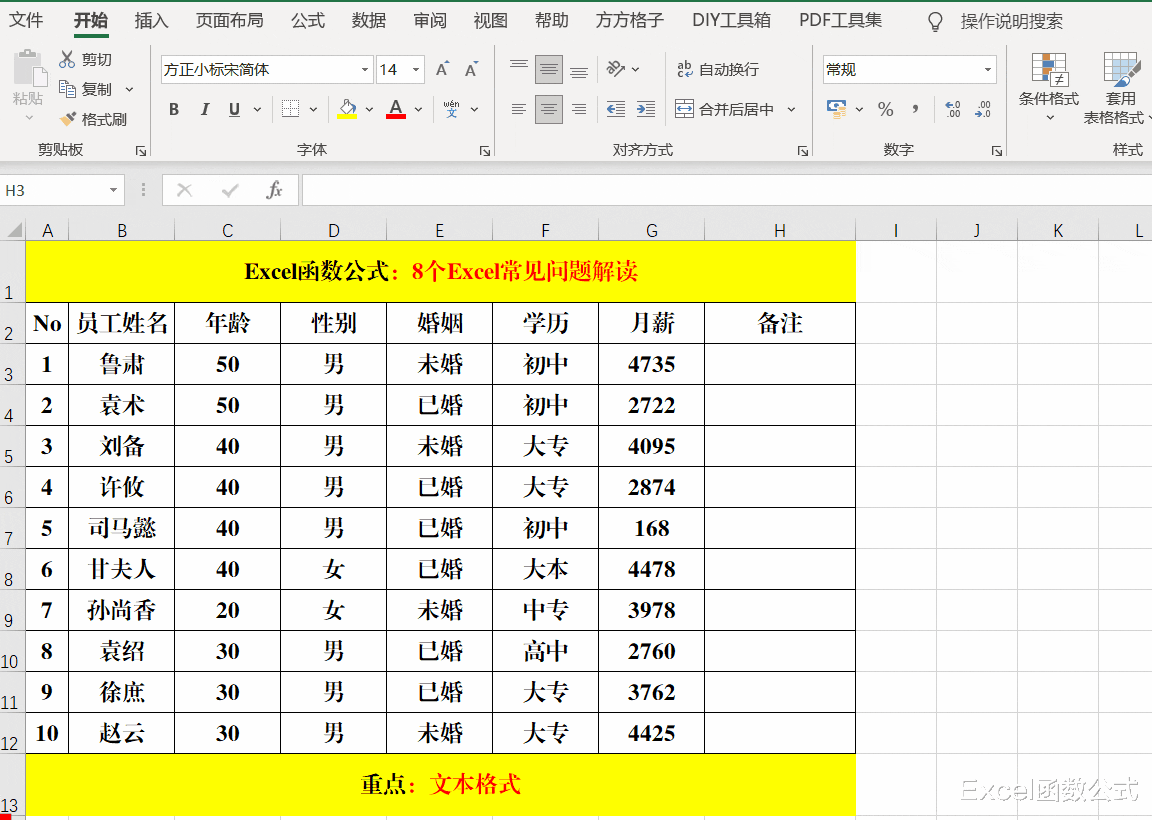Open the 方方格子 ribbon tab
Image resolution: width=1152 pixels, height=820 pixels.
tap(629, 19)
